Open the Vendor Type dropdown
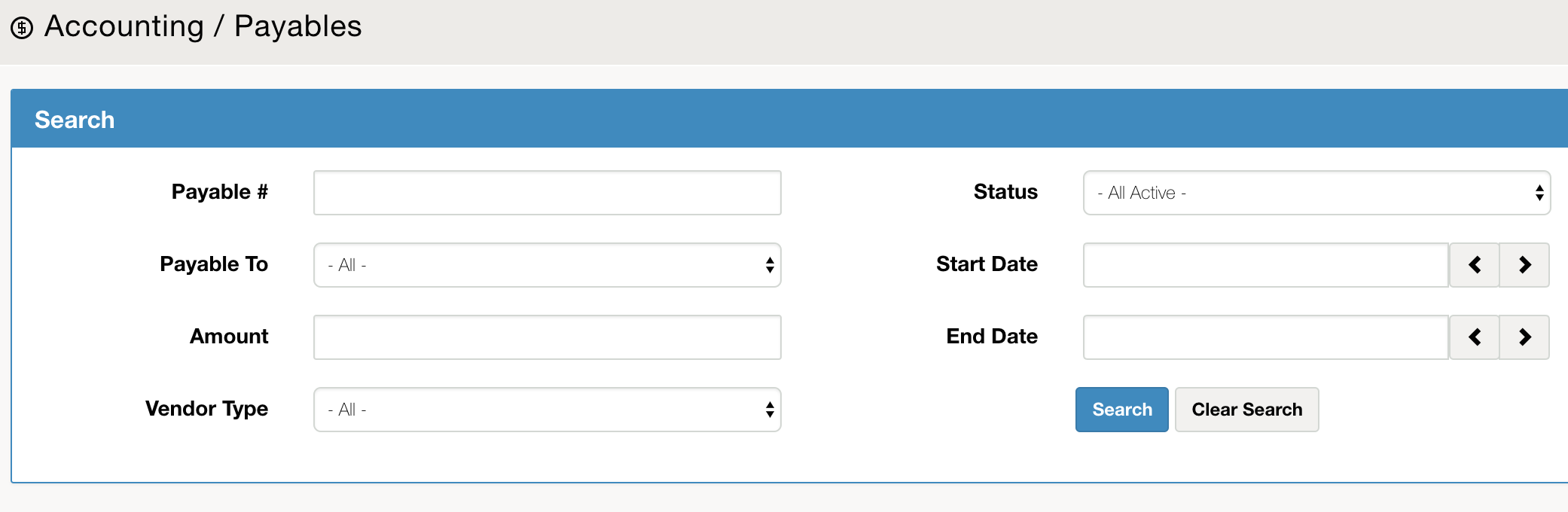Screen dimensions: 1568x512 tap(548, 409)
